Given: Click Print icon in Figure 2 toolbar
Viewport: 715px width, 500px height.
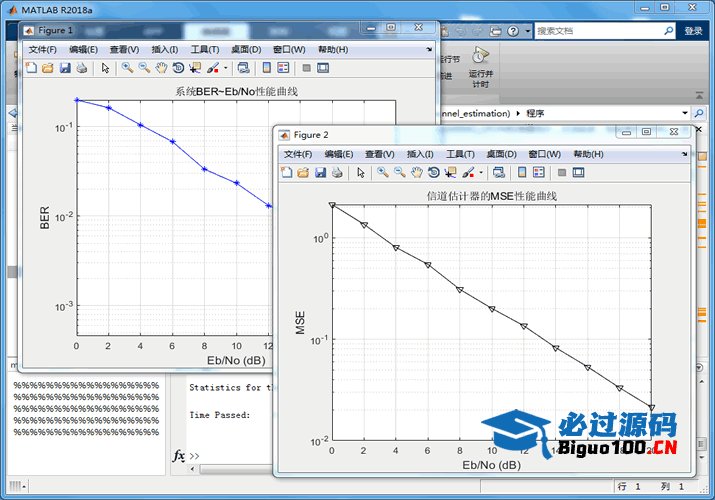Looking at the screenshot, I should click(337, 172).
